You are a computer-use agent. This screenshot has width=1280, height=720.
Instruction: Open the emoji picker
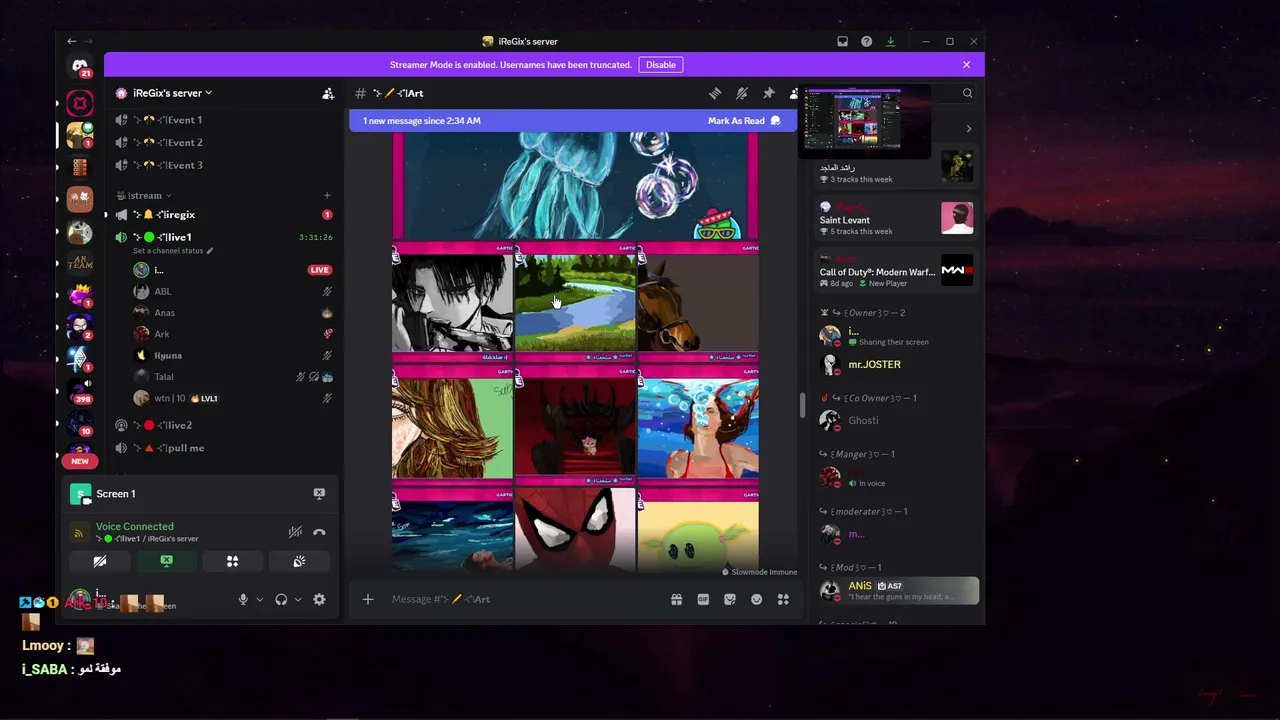756,599
